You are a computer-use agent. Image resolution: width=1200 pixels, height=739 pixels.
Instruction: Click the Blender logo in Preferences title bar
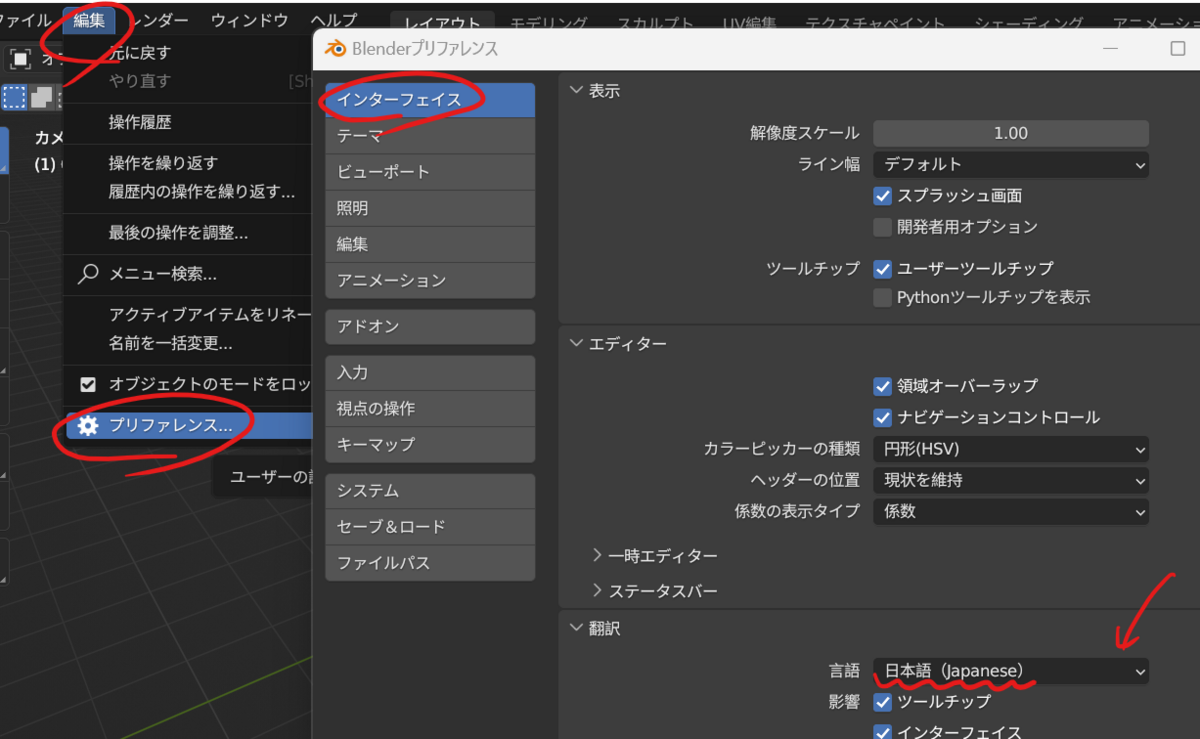pyautogui.click(x=336, y=48)
